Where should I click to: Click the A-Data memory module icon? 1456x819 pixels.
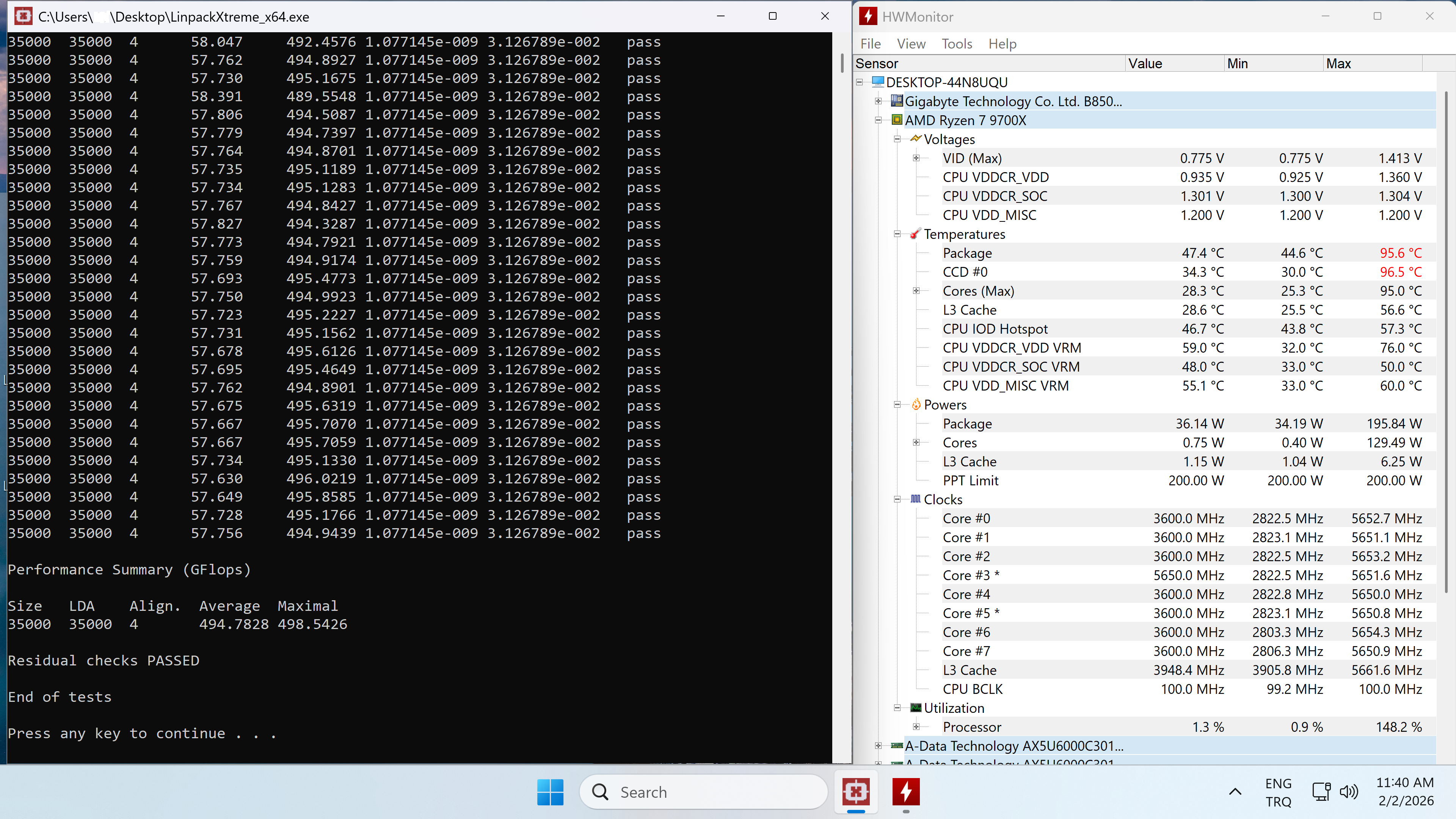pos(896,745)
